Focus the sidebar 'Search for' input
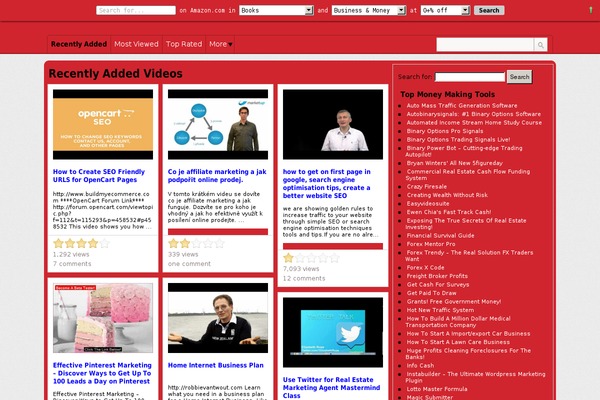This screenshot has width=600, height=400. pyautogui.click(x=470, y=77)
